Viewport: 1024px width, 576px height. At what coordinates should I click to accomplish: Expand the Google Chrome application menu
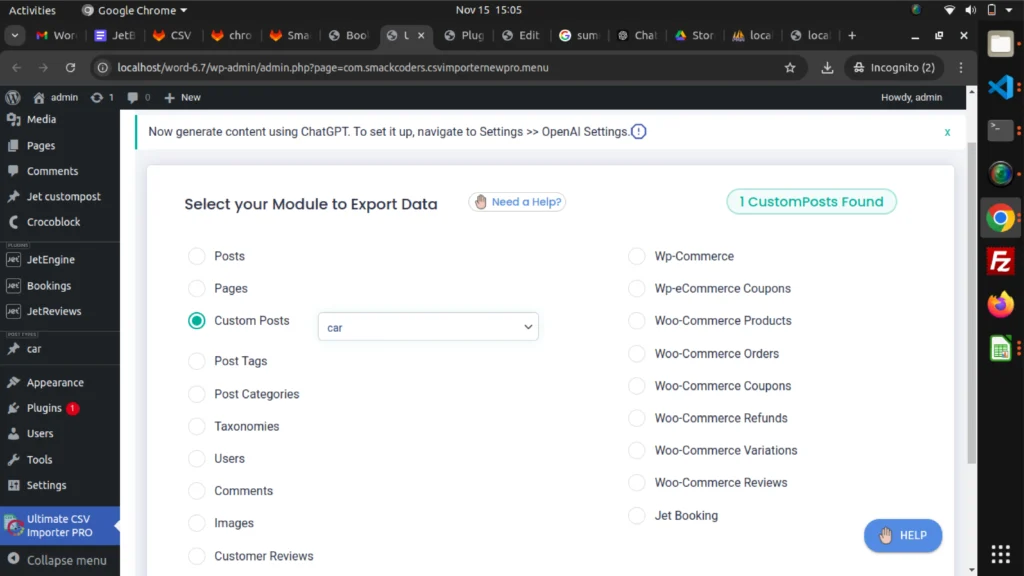[x=135, y=10]
